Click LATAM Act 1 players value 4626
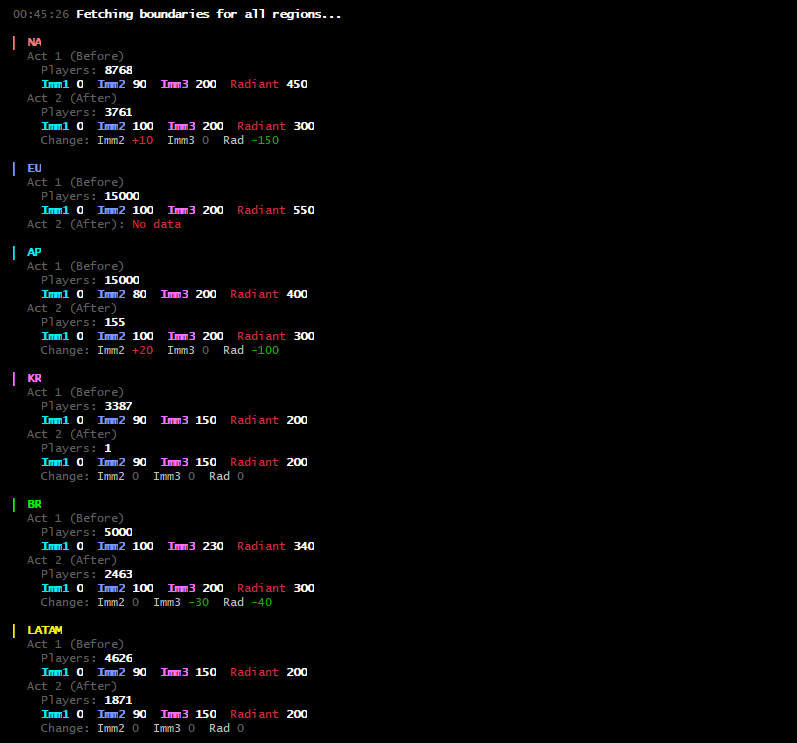The image size is (797, 743). point(118,658)
